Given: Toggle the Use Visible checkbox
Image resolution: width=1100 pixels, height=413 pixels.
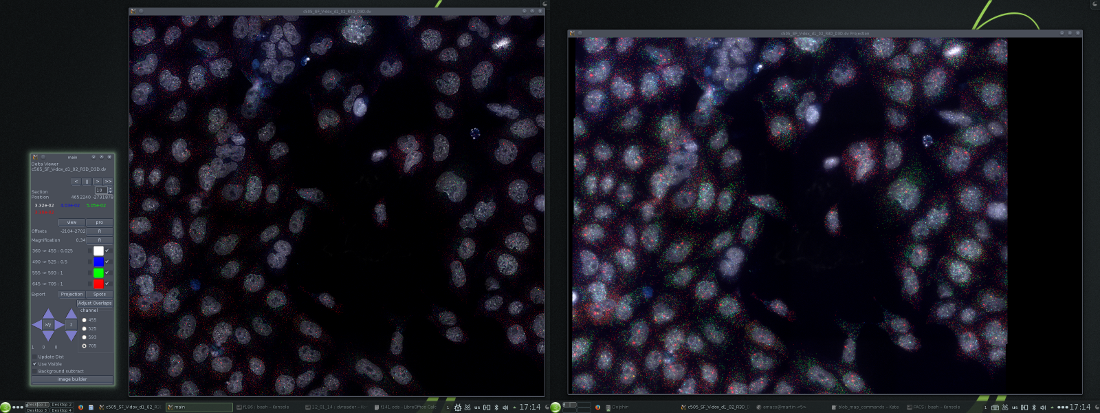Looking at the screenshot, I should (36, 364).
